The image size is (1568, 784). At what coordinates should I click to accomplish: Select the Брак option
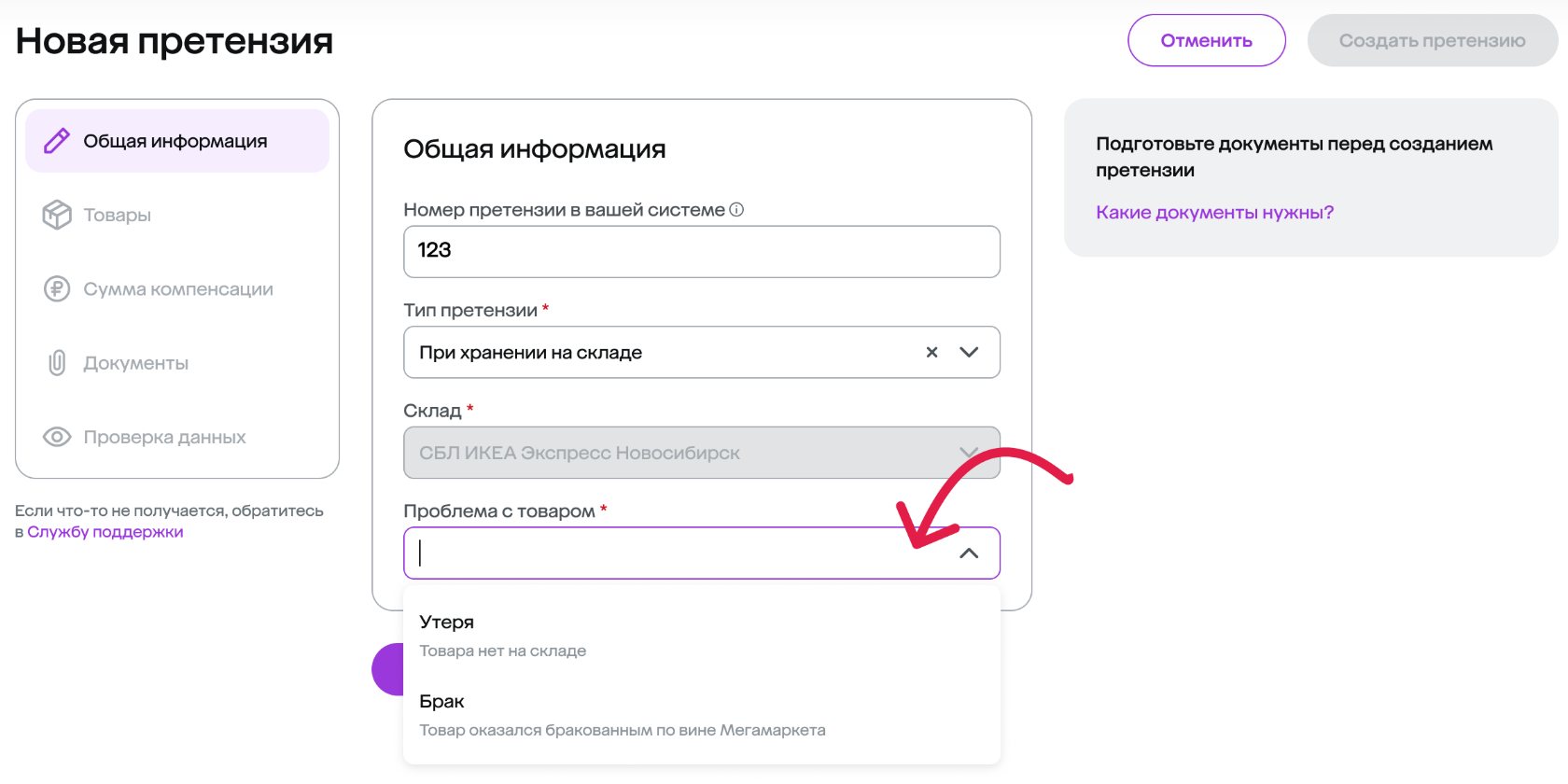point(702,715)
